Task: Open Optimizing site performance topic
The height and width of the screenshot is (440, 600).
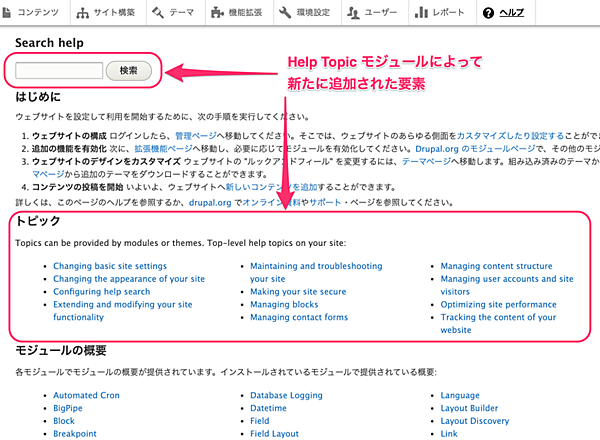Action: (498, 305)
